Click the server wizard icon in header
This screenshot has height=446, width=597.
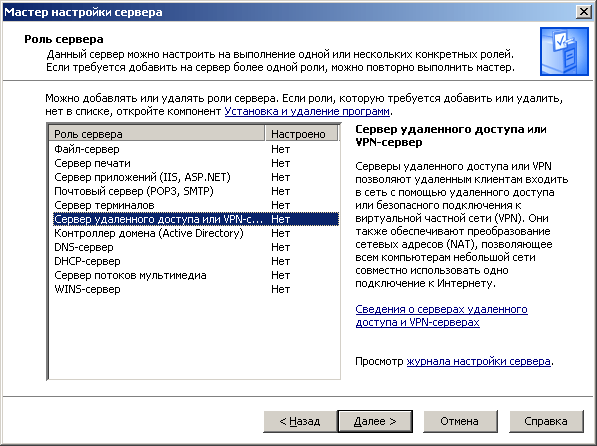click(x=564, y=51)
